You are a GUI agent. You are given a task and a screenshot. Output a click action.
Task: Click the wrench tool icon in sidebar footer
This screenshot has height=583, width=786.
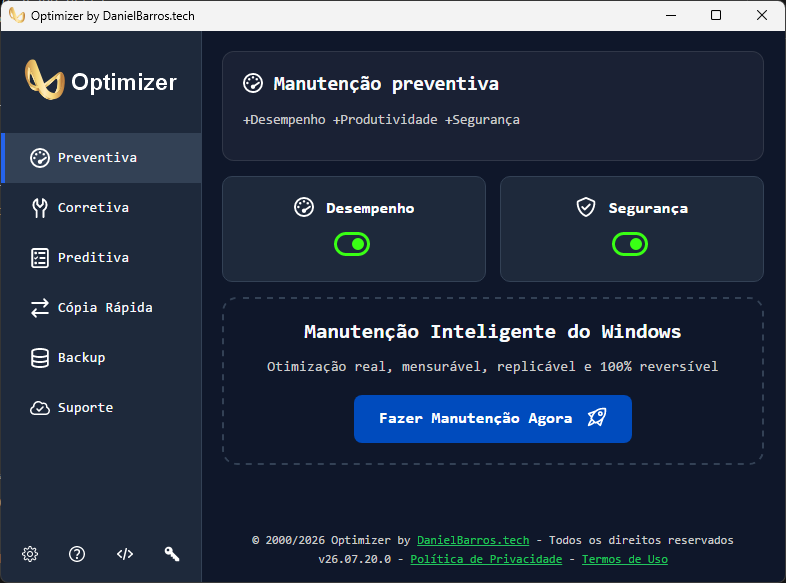tap(172, 554)
